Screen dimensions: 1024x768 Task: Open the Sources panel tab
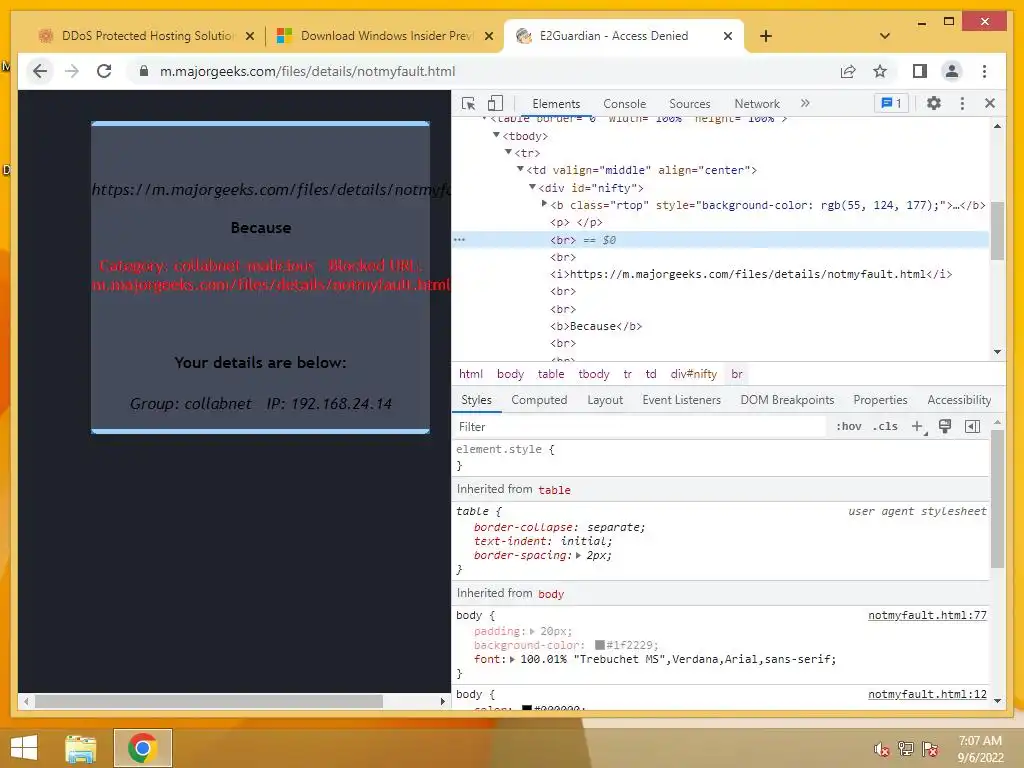[x=690, y=103]
